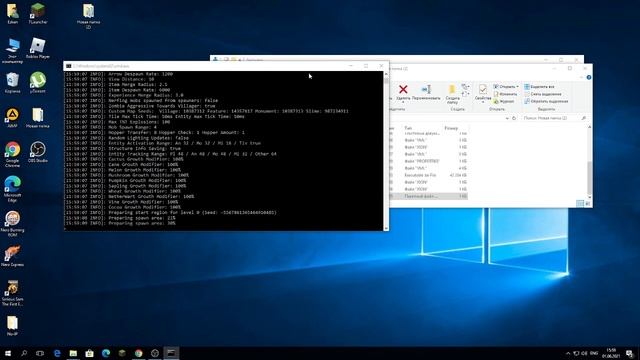
Task: Open Chrome from the taskbar
Action: [x=138, y=353]
